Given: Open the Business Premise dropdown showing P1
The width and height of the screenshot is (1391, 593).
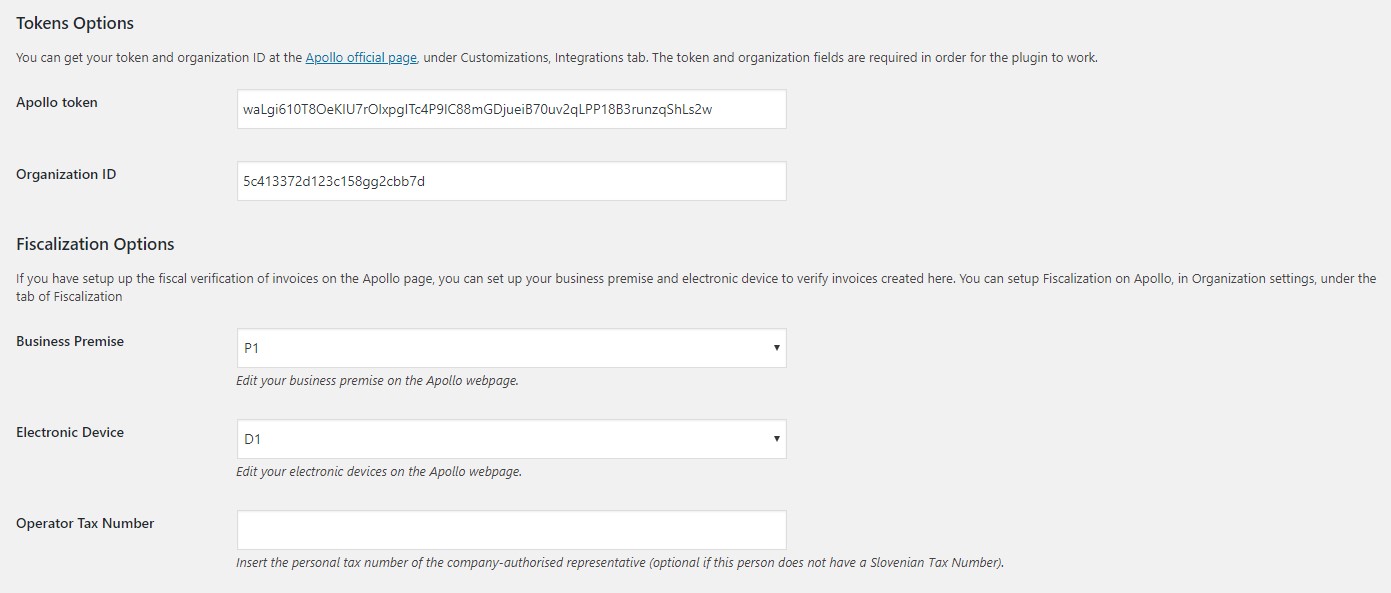Looking at the screenshot, I should (511, 348).
